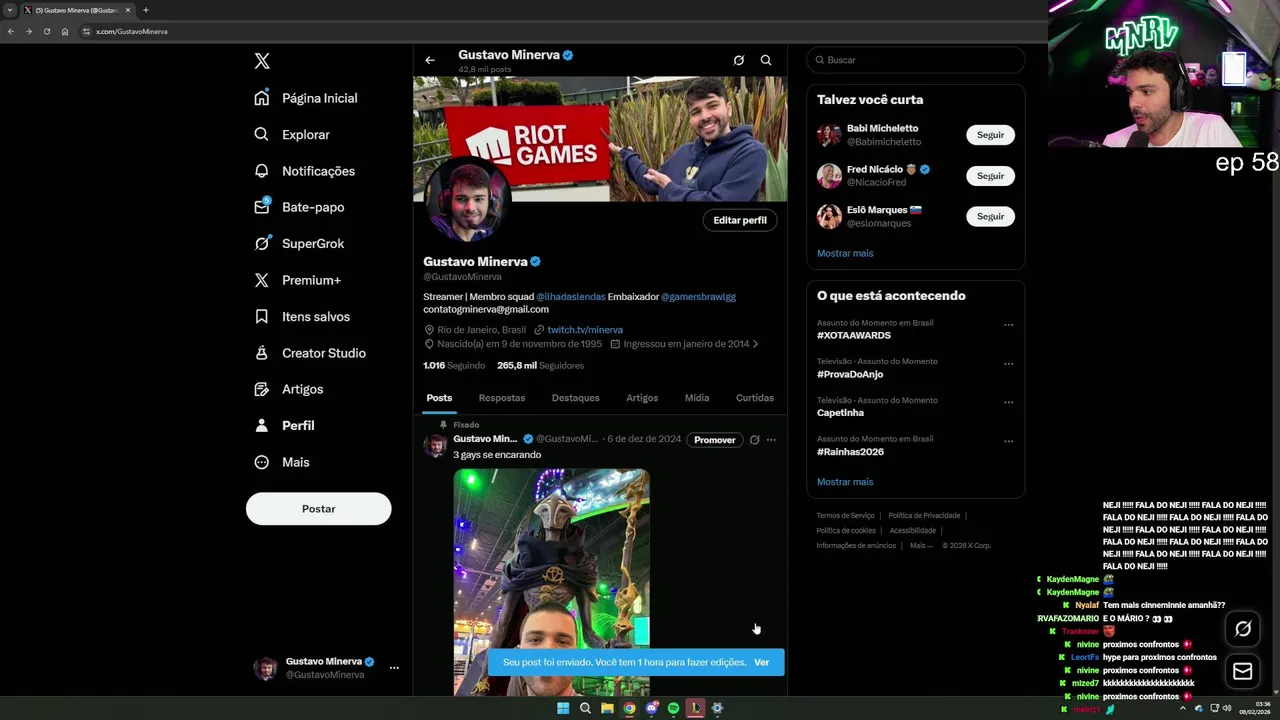The image size is (1280, 720).
Task: Expand #XOTAAWARDS trend options menu
Action: (x=1008, y=325)
